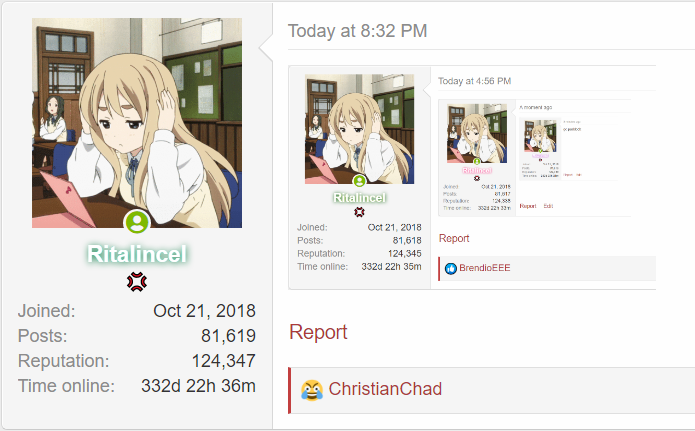Click the large Ritalincel avatar image
The width and height of the screenshot is (695, 431).
137,123
